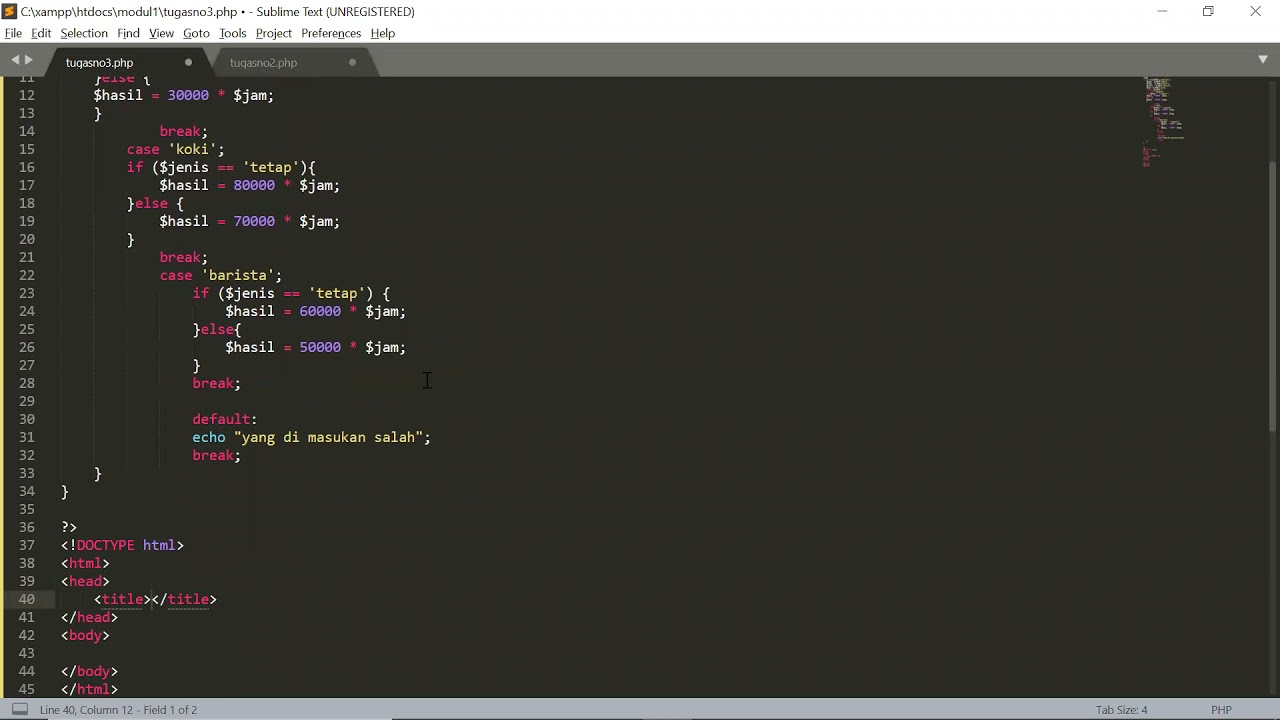1280x720 pixels.
Task: Click $hasil = 50000 * $jam line
Action: (315, 347)
